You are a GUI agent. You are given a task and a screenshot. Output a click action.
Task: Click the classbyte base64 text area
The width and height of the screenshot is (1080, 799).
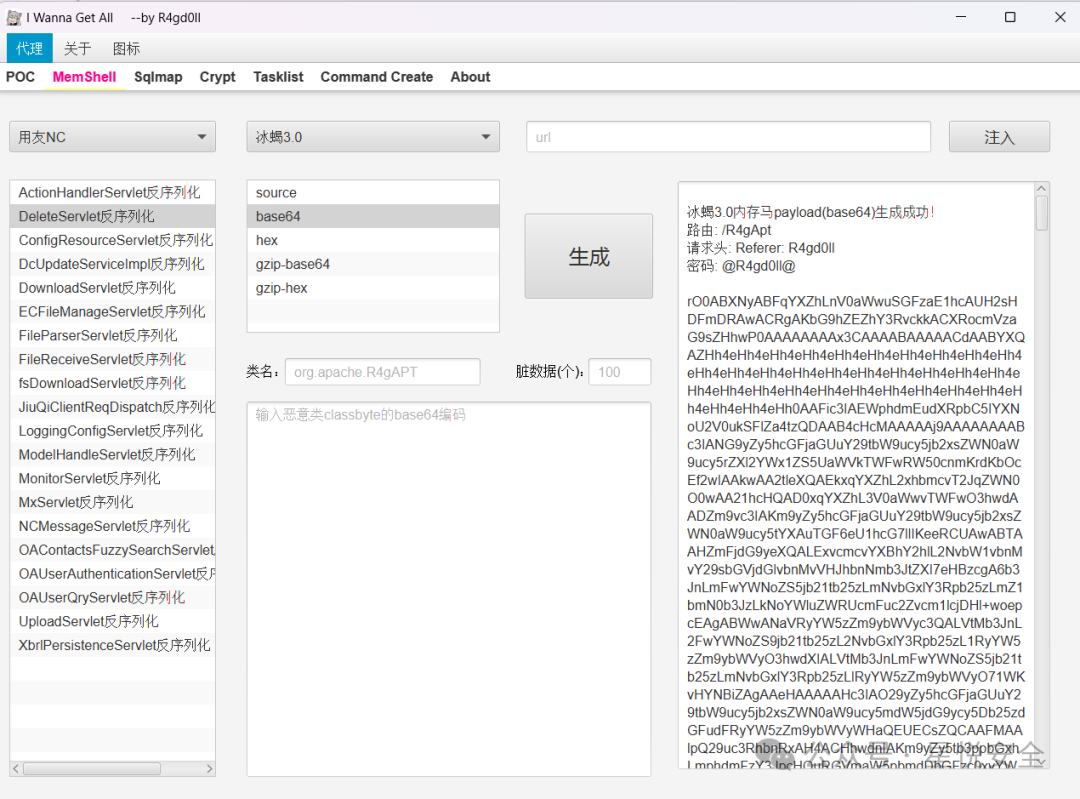448,589
